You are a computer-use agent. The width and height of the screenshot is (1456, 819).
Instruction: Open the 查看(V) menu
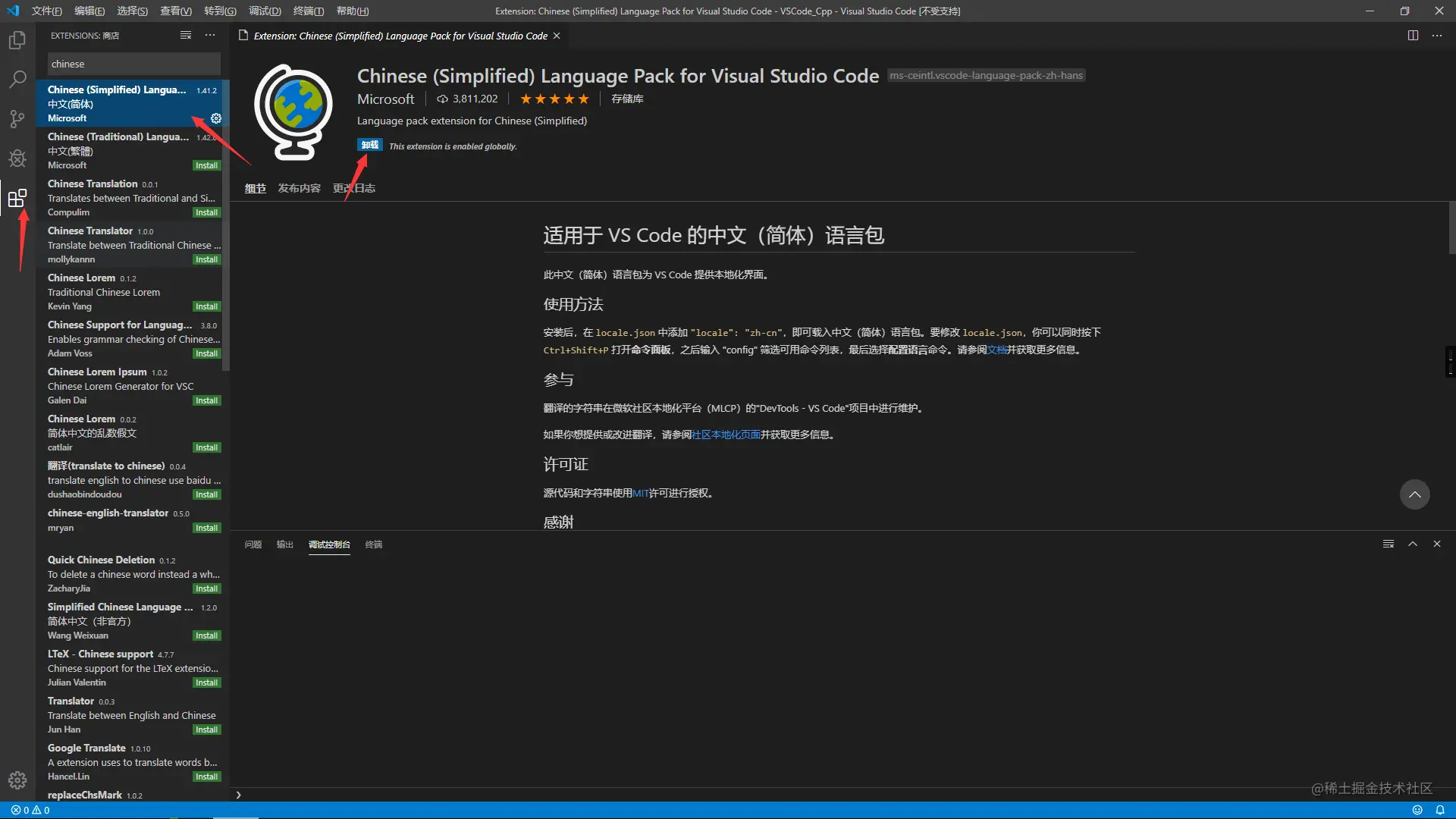pyautogui.click(x=176, y=11)
